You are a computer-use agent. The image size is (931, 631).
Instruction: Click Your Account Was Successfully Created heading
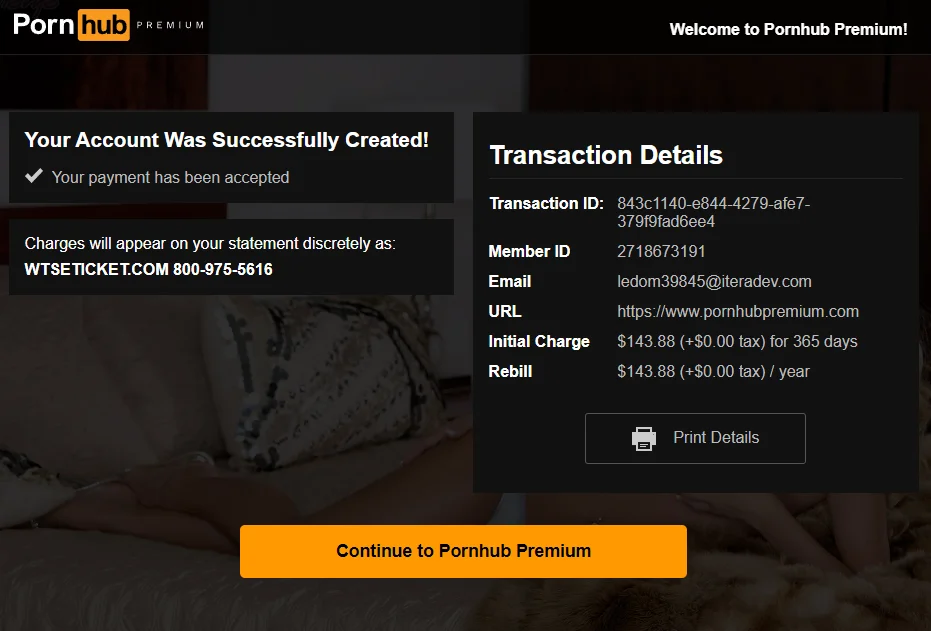226,140
